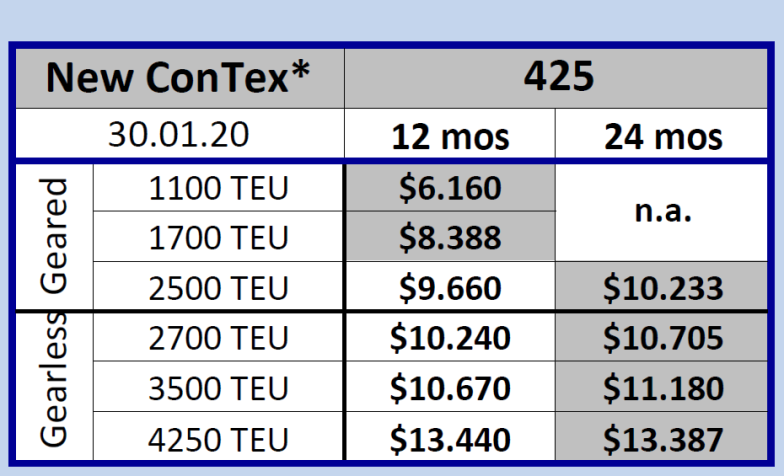This screenshot has width=784, height=476.
Task: Click the $10.240 rate cell
Action: 450,339
